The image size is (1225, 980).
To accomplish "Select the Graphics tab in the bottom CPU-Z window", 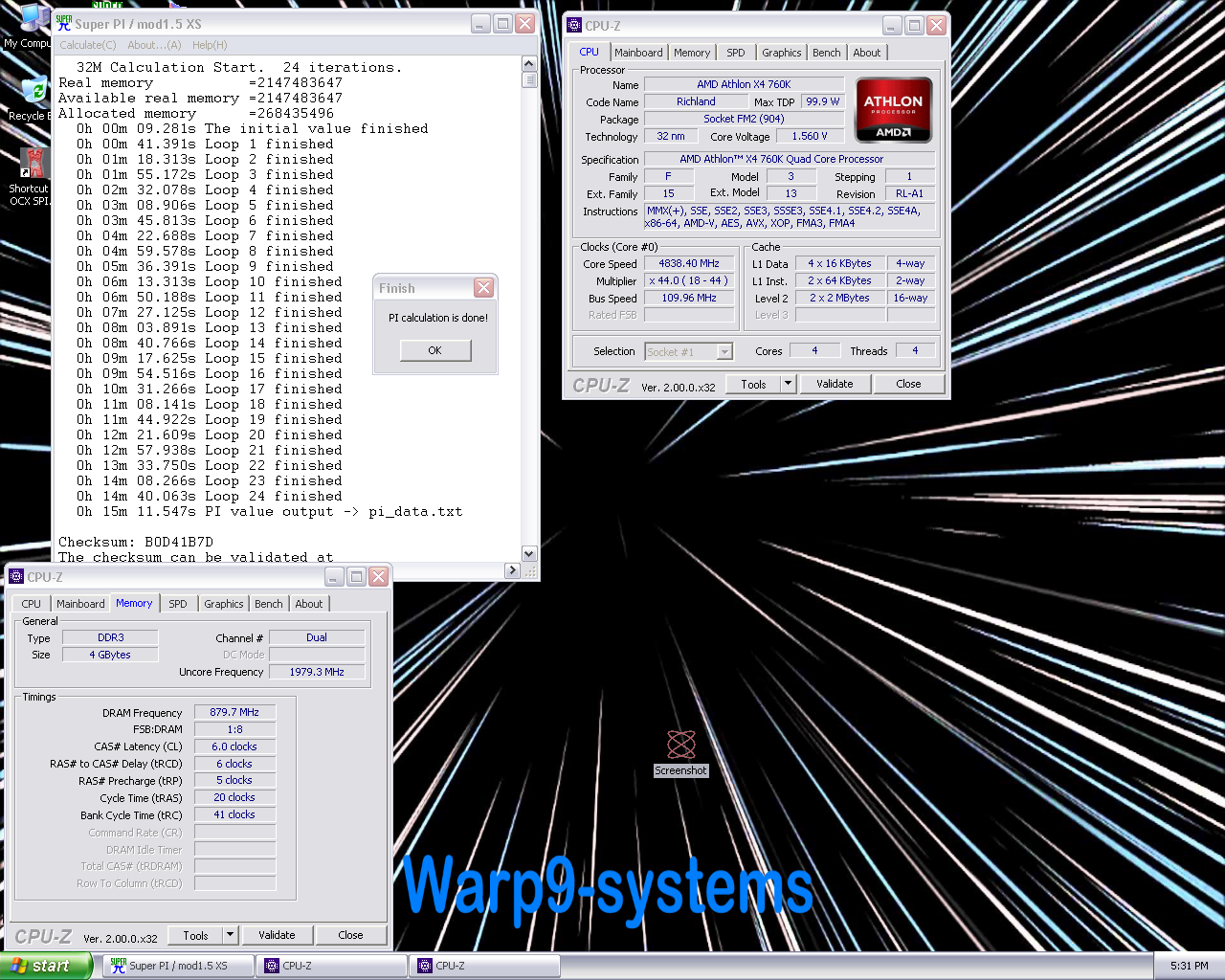I will pyautogui.click(x=224, y=604).
